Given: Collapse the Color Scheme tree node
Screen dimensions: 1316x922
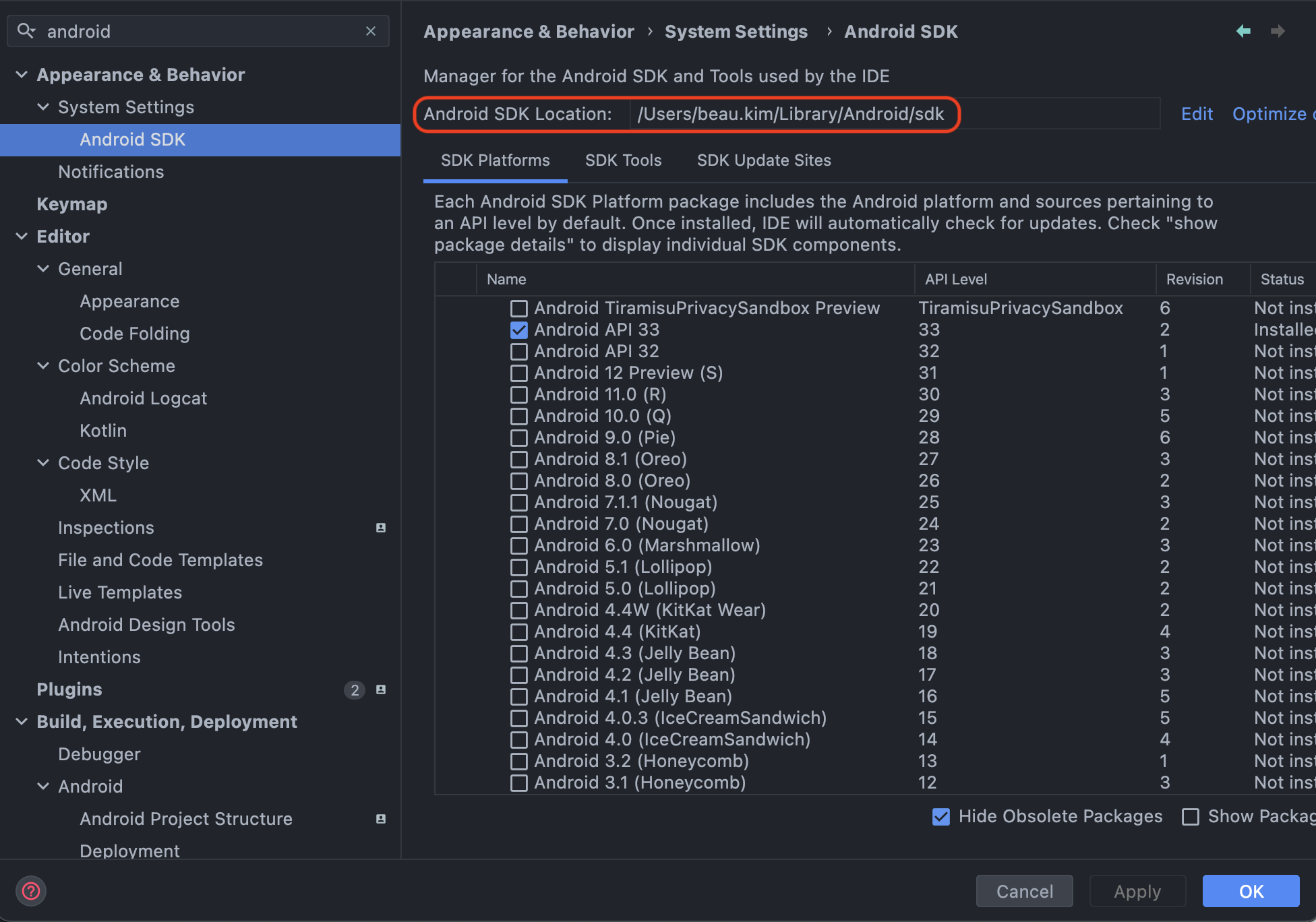Looking at the screenshot, I should (x=43, y=366).
